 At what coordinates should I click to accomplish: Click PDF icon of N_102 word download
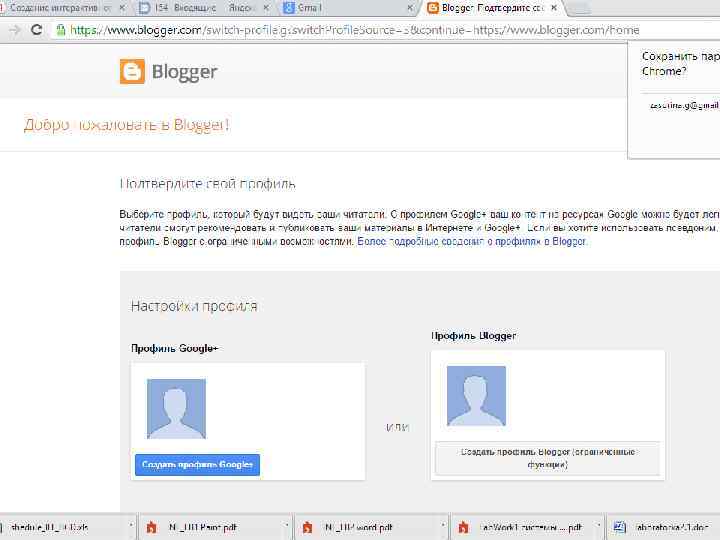coord(307,527)
